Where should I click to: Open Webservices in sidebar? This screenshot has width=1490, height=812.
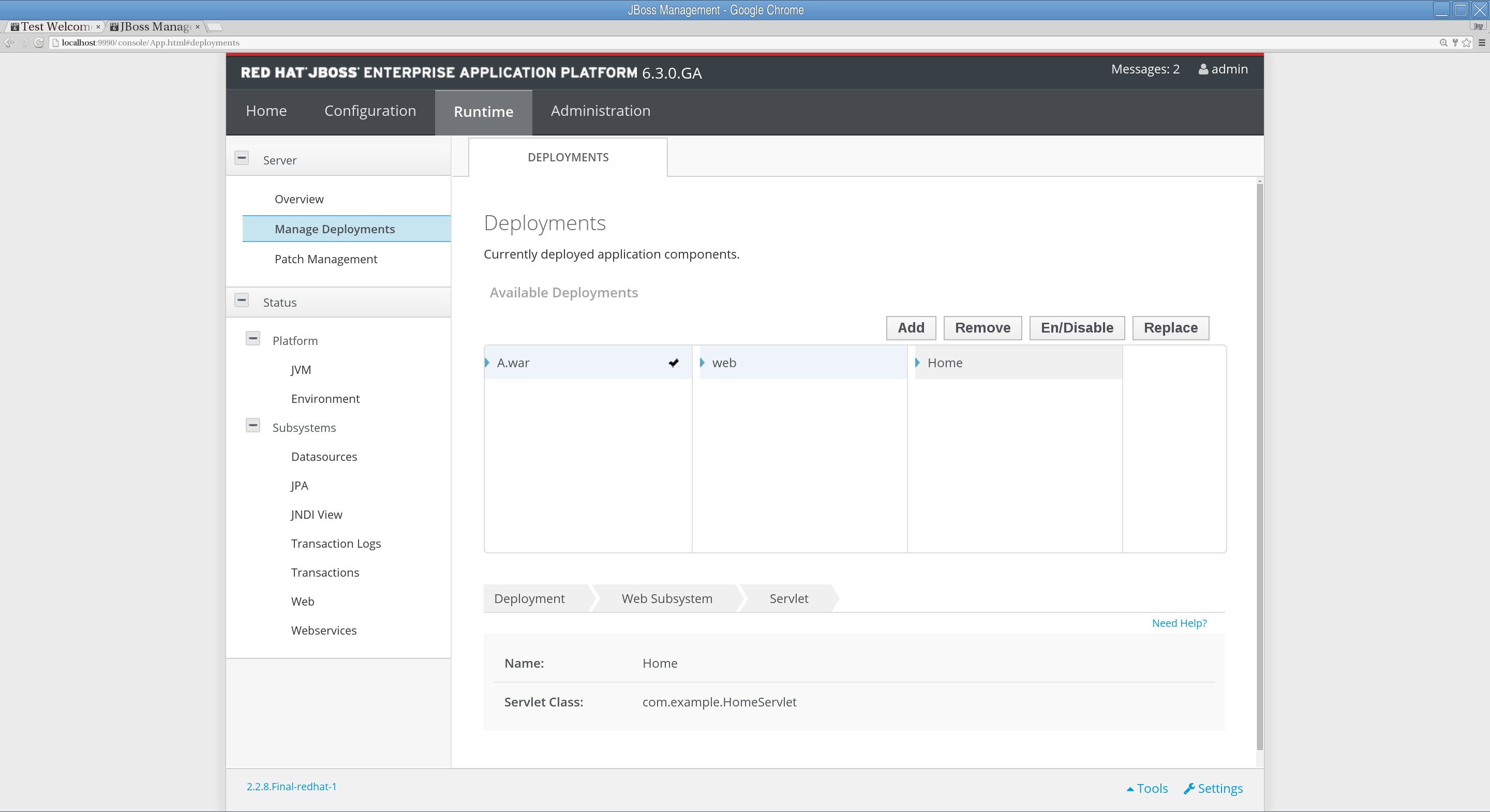pos(324,630)
